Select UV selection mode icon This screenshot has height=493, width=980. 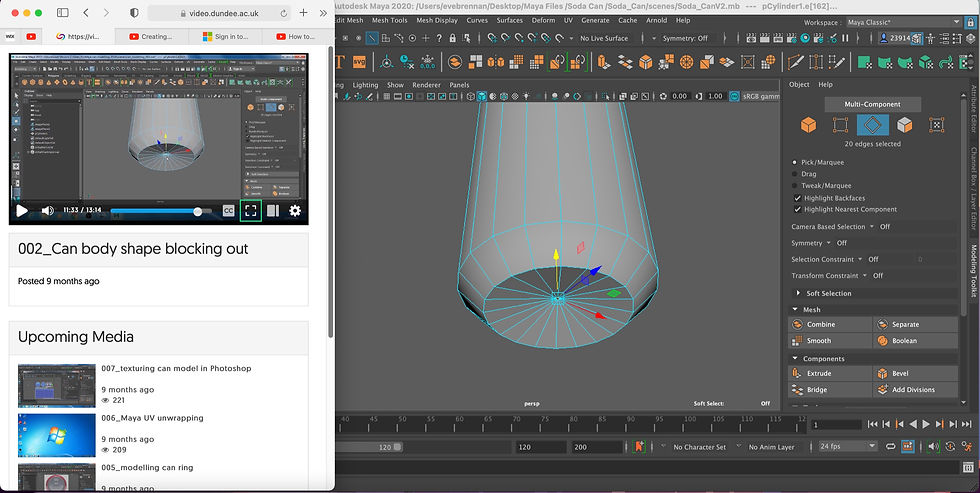pyautogui.click(x=936, y=125)
